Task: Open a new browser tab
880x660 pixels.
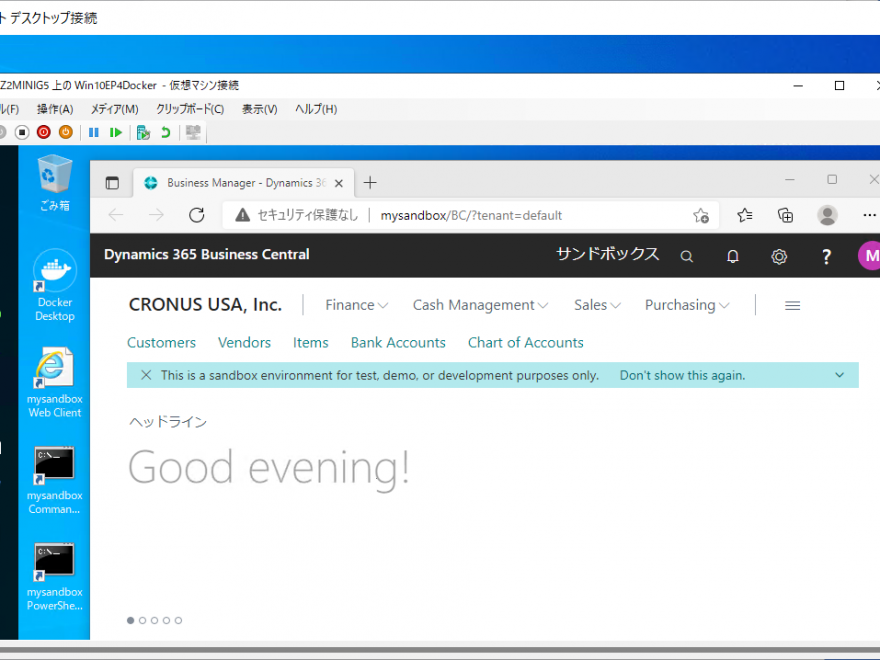Action: [370, 182]
